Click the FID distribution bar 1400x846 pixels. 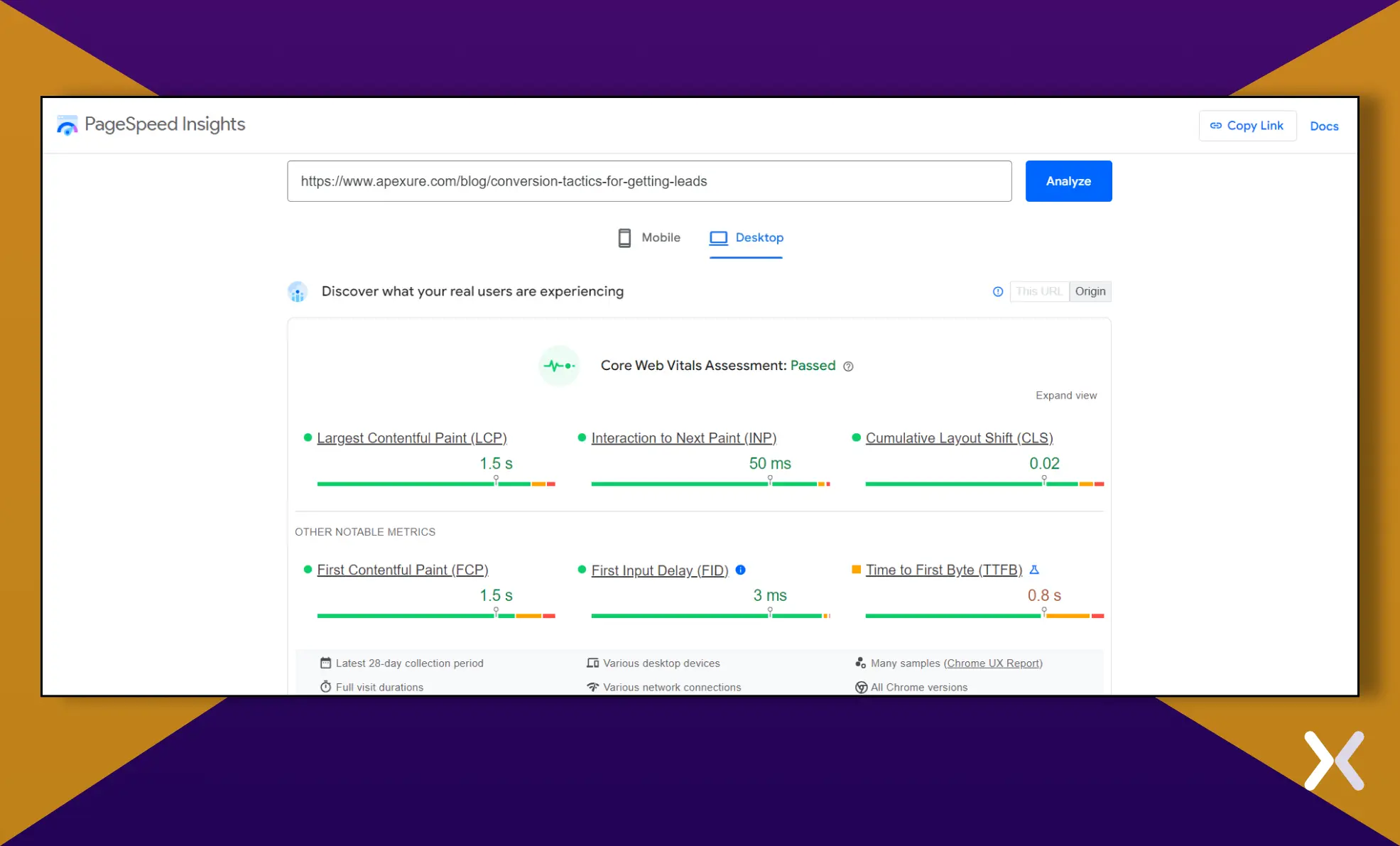(x=710, y=616)
